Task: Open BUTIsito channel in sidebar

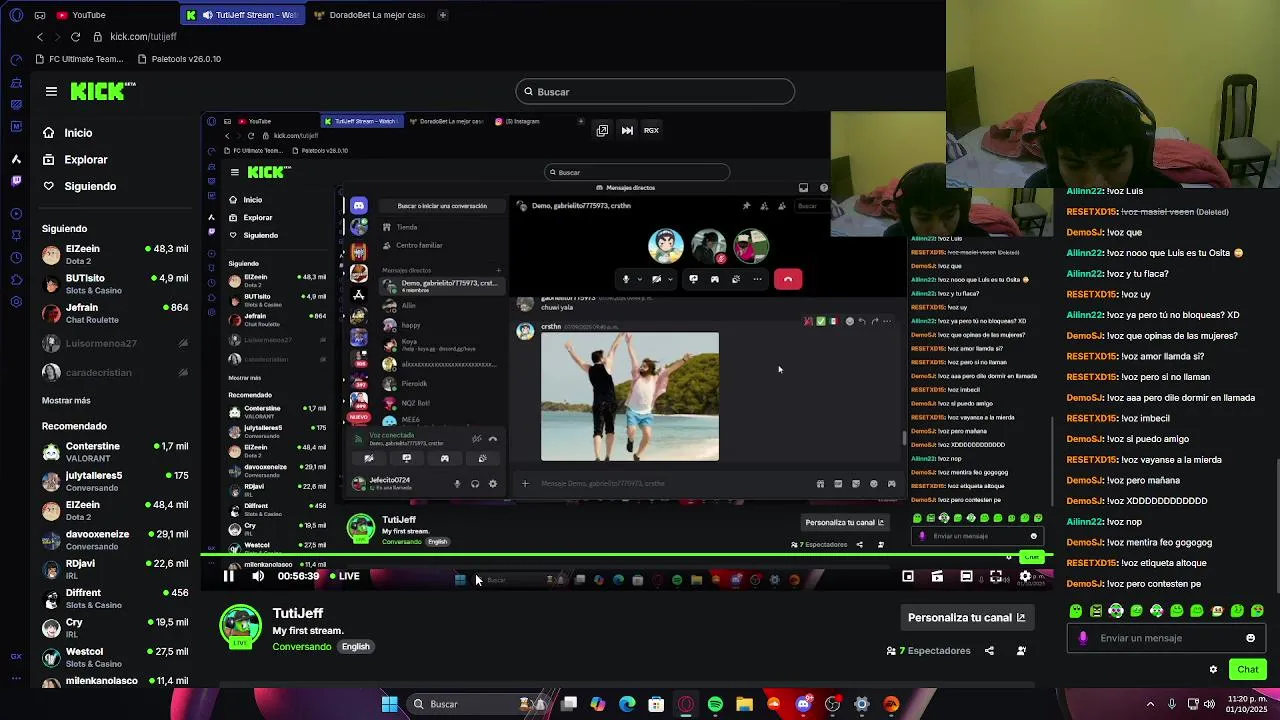Action: pyautogui.click(x=115, y=284)
